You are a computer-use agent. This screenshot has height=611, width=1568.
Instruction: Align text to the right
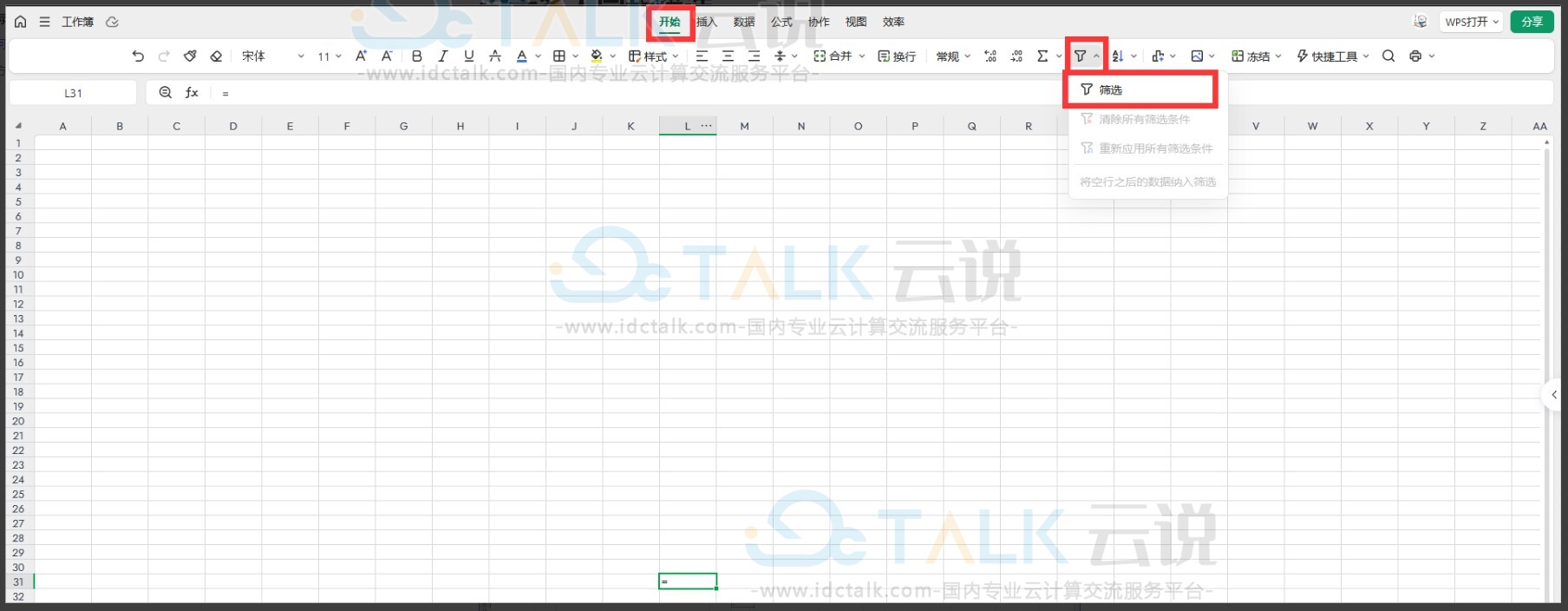pyautogui.click(x=754, y=56)
